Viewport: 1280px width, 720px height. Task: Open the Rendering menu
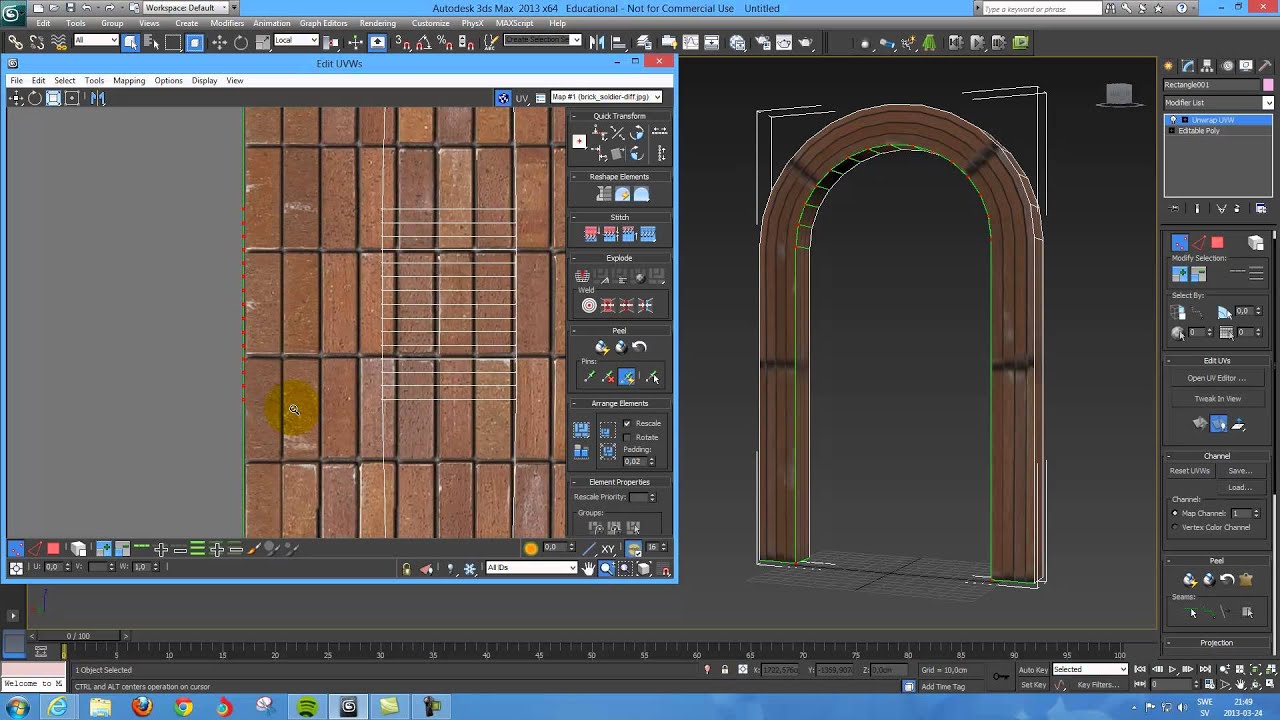[378, 23]
